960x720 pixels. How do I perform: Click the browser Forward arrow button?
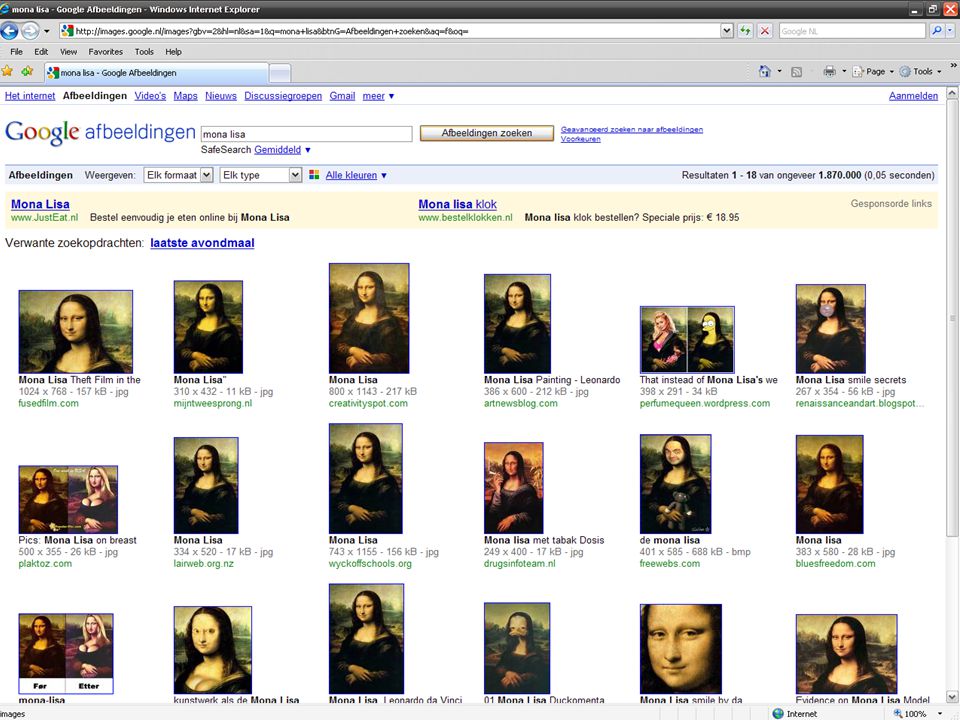(x=30, y=31)
